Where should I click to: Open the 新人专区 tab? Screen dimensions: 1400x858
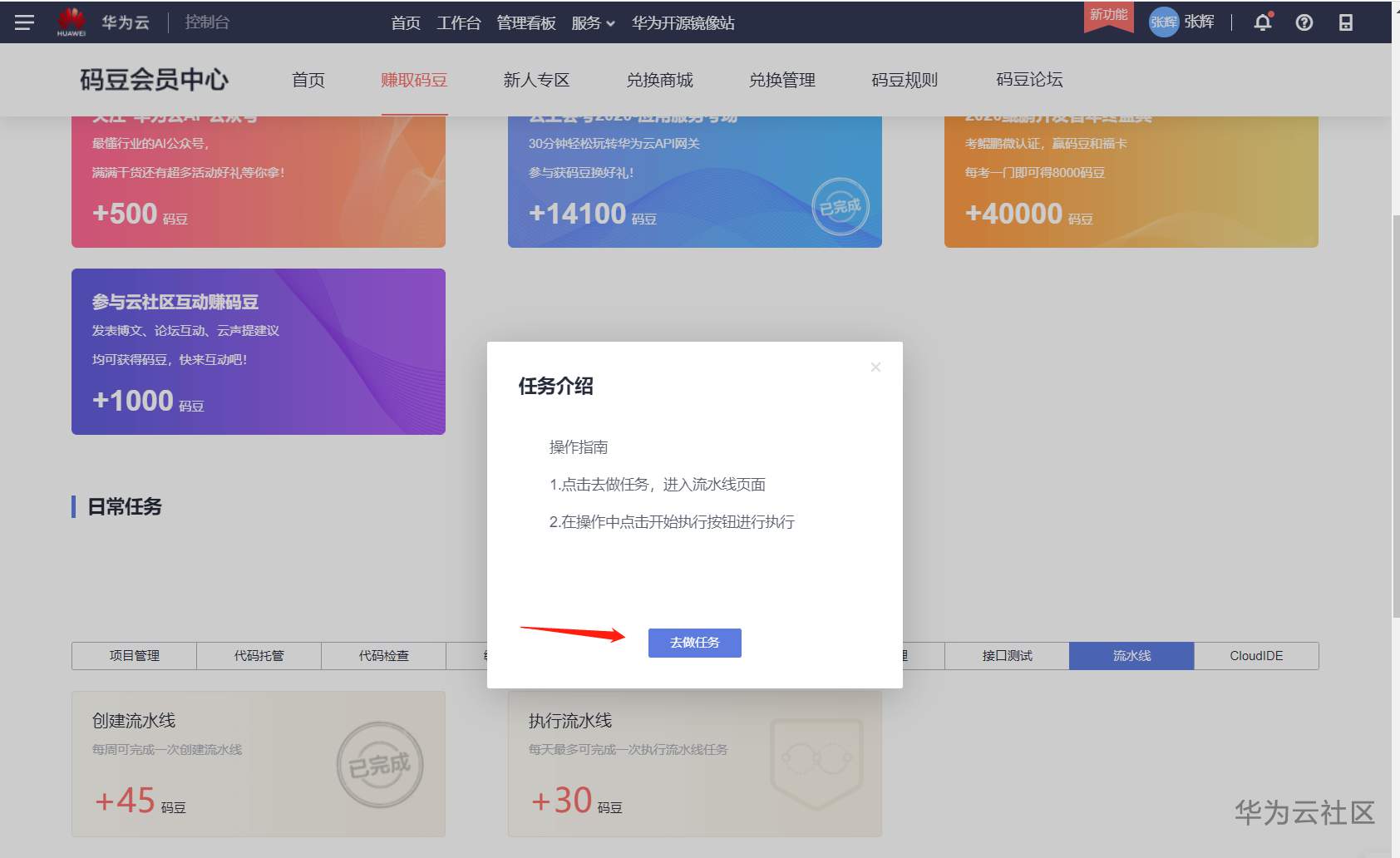pos(536,80)
